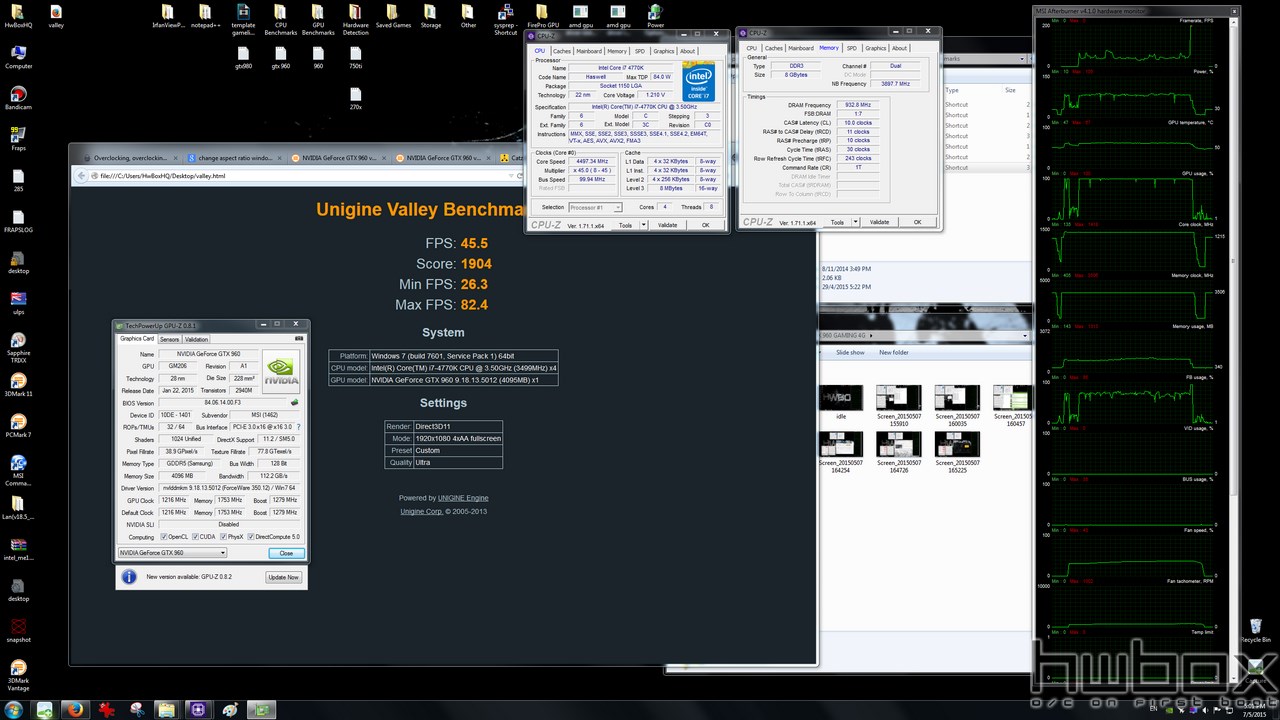Launch 3DMark Vantage desktop shortcut
This screenshot has width=1280, height=720.
click(18, 675)
